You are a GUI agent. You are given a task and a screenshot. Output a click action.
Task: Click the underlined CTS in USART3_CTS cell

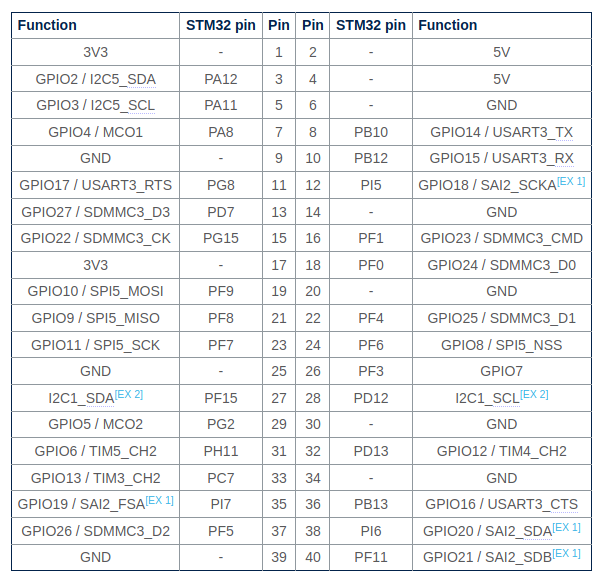pos(564,504)
